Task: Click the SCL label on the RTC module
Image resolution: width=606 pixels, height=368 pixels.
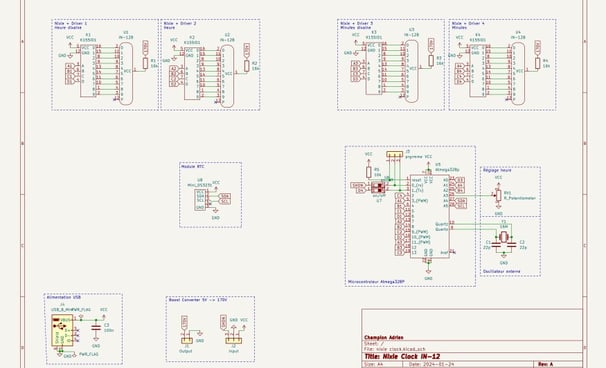Action: [225, 201]
